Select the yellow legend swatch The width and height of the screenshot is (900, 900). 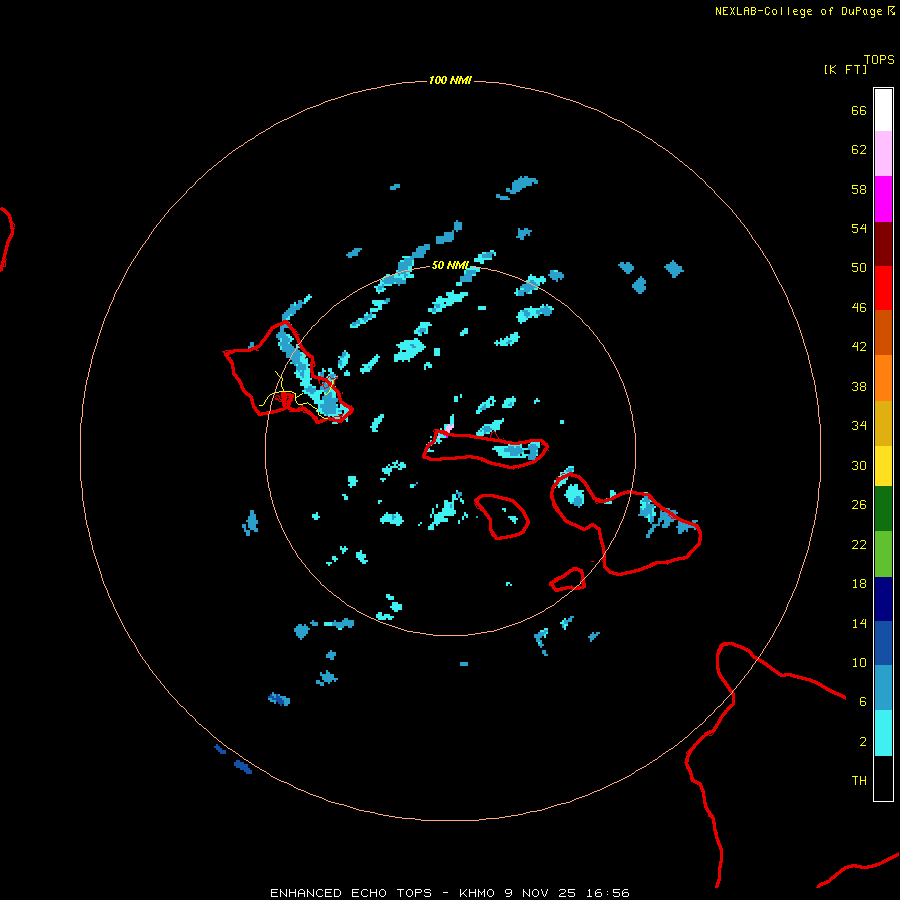(883, 465)
